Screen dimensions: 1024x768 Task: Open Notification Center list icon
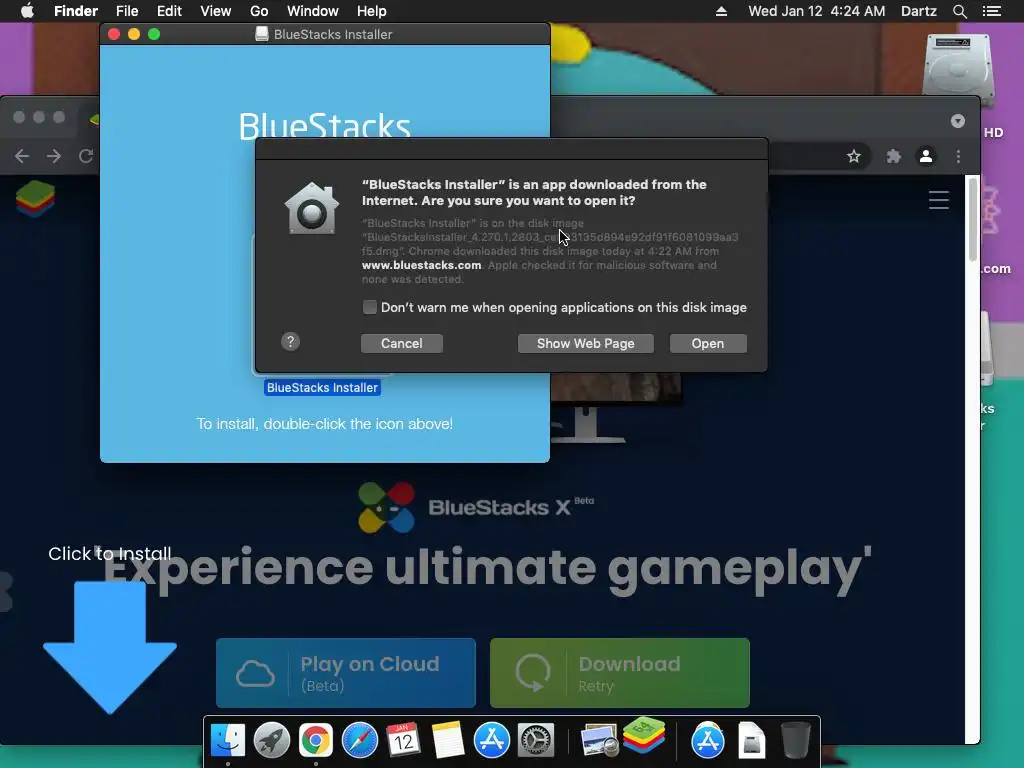point(992,11)
